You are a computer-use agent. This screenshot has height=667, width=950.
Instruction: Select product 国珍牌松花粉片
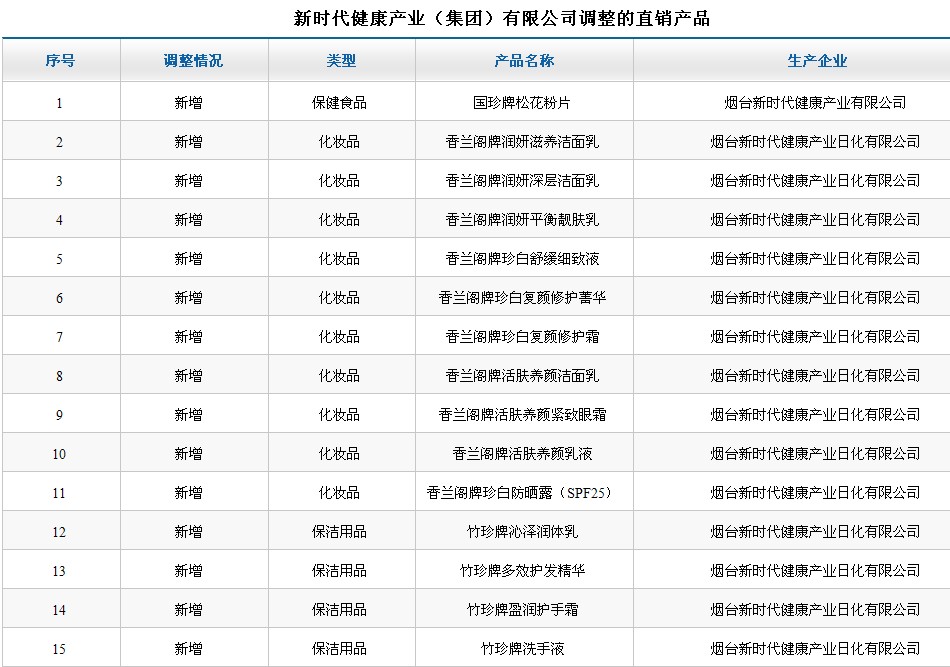pos(522,102)
